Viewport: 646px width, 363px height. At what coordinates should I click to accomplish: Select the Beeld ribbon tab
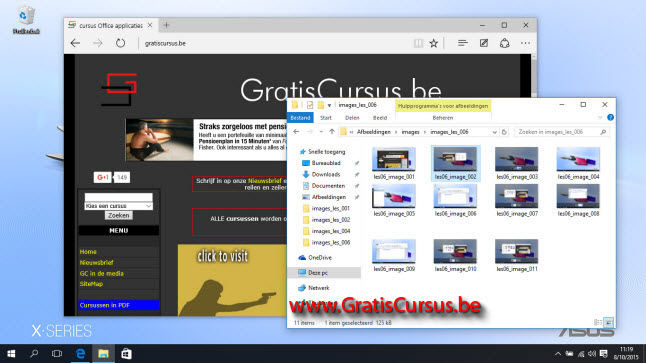pyautogui.click(x=380, y=118)
